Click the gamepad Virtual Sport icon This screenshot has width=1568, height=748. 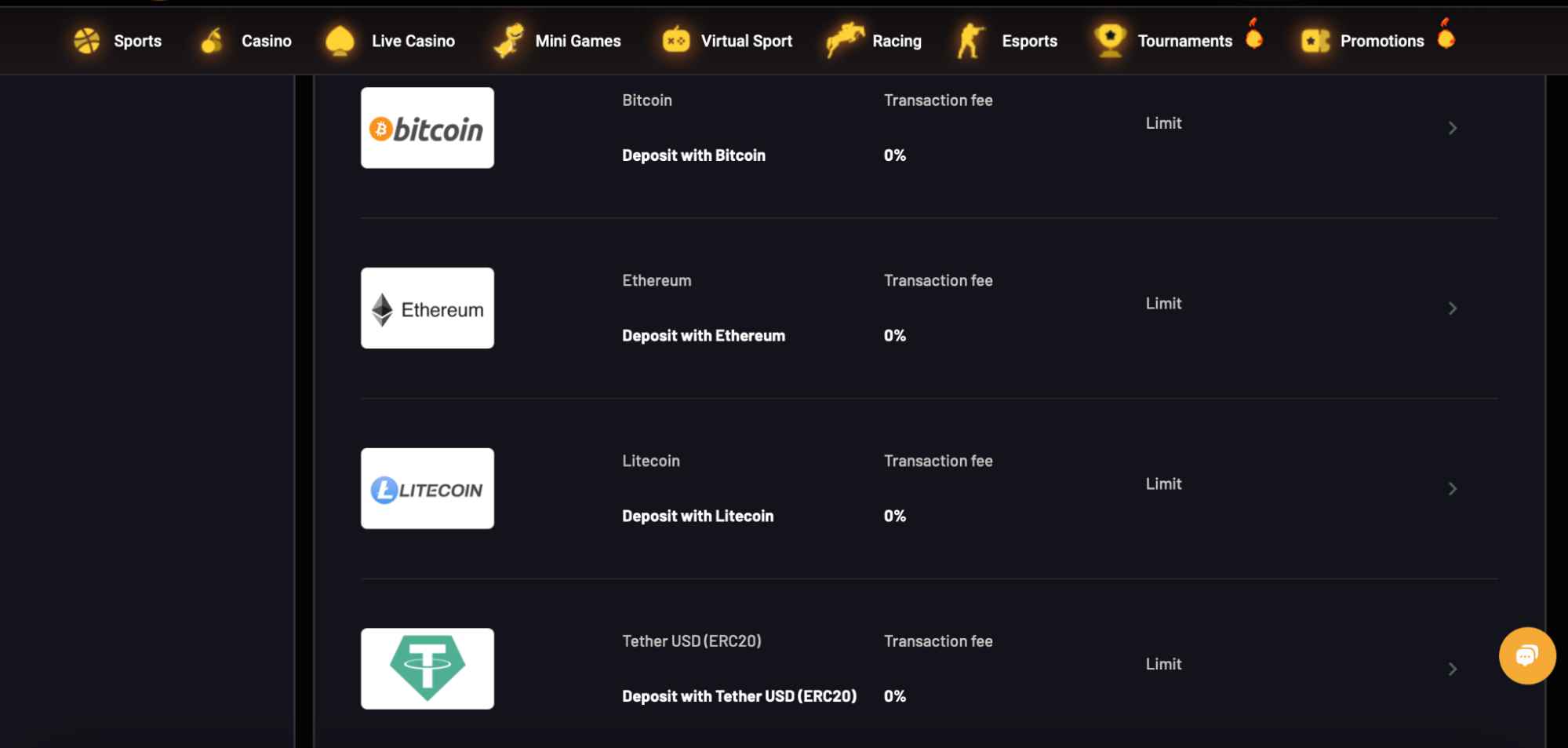675,40
